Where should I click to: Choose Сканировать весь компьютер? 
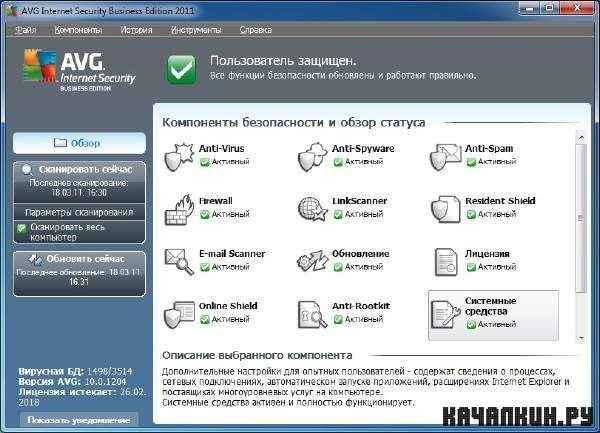[79, 232]
